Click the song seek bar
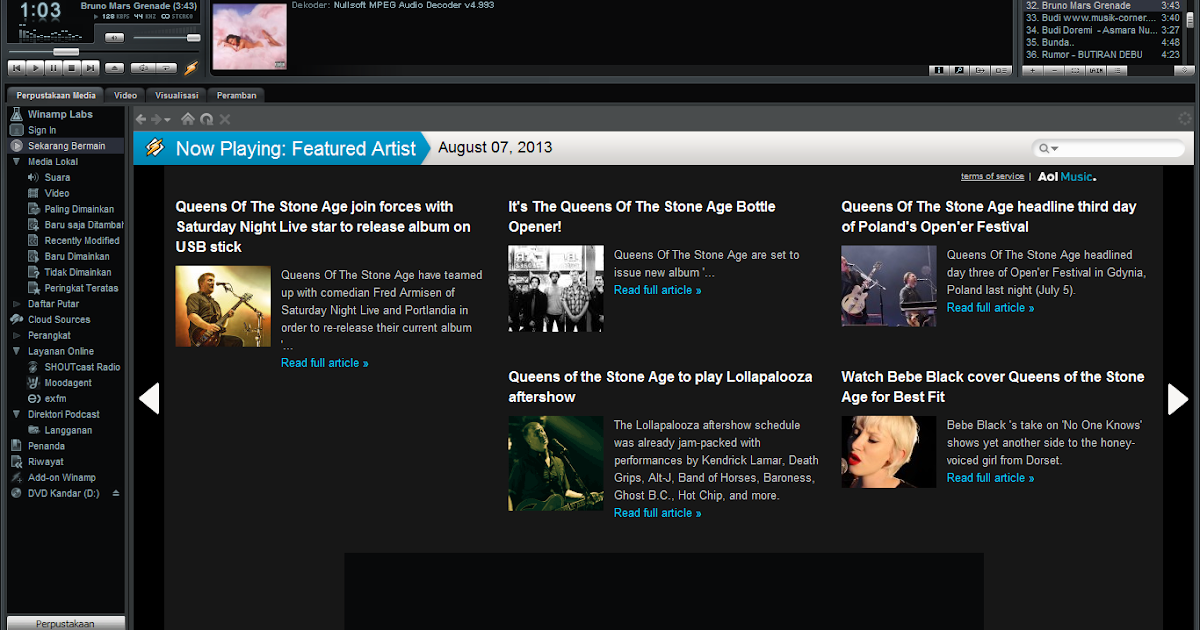This screenshot has height=630, width=1200. click(104, 52)
